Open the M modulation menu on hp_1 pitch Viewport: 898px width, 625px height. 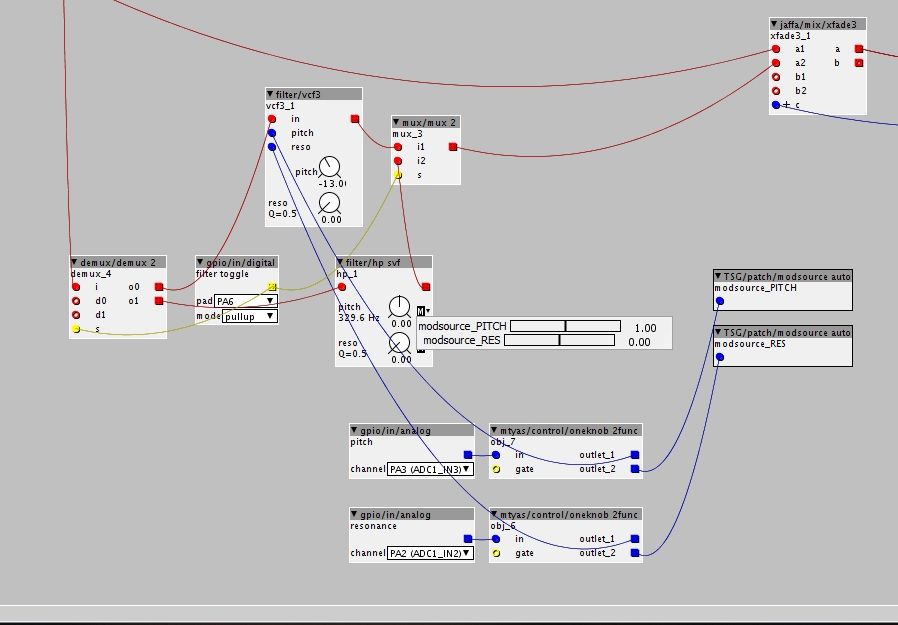421,311
